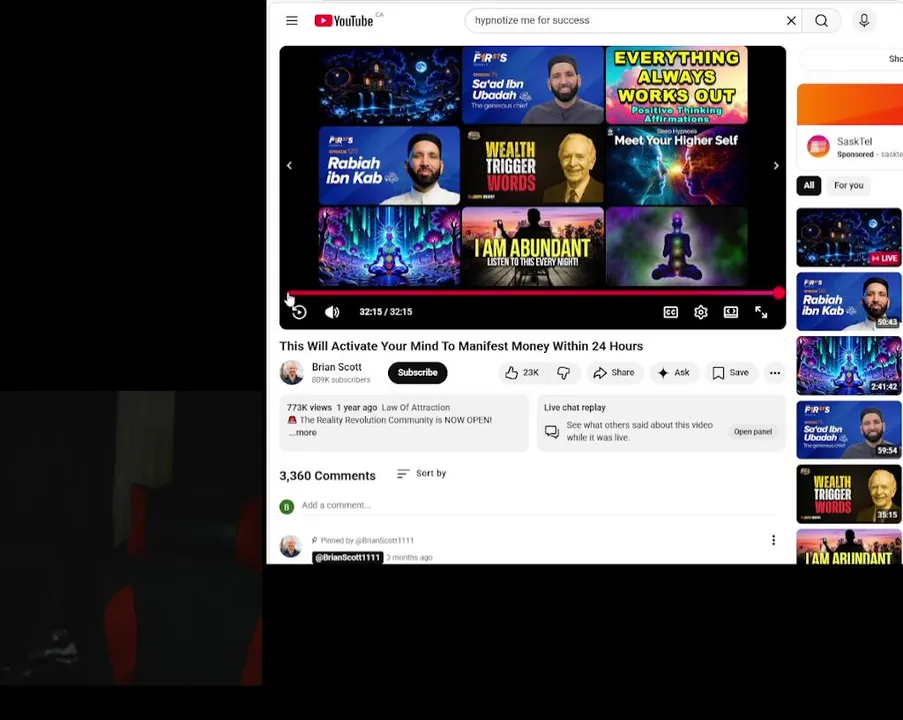The image size is (903, 720).
Task: Open endscreen video 'Wealth Trigger Words'
Action: click(x=533, y=166)
